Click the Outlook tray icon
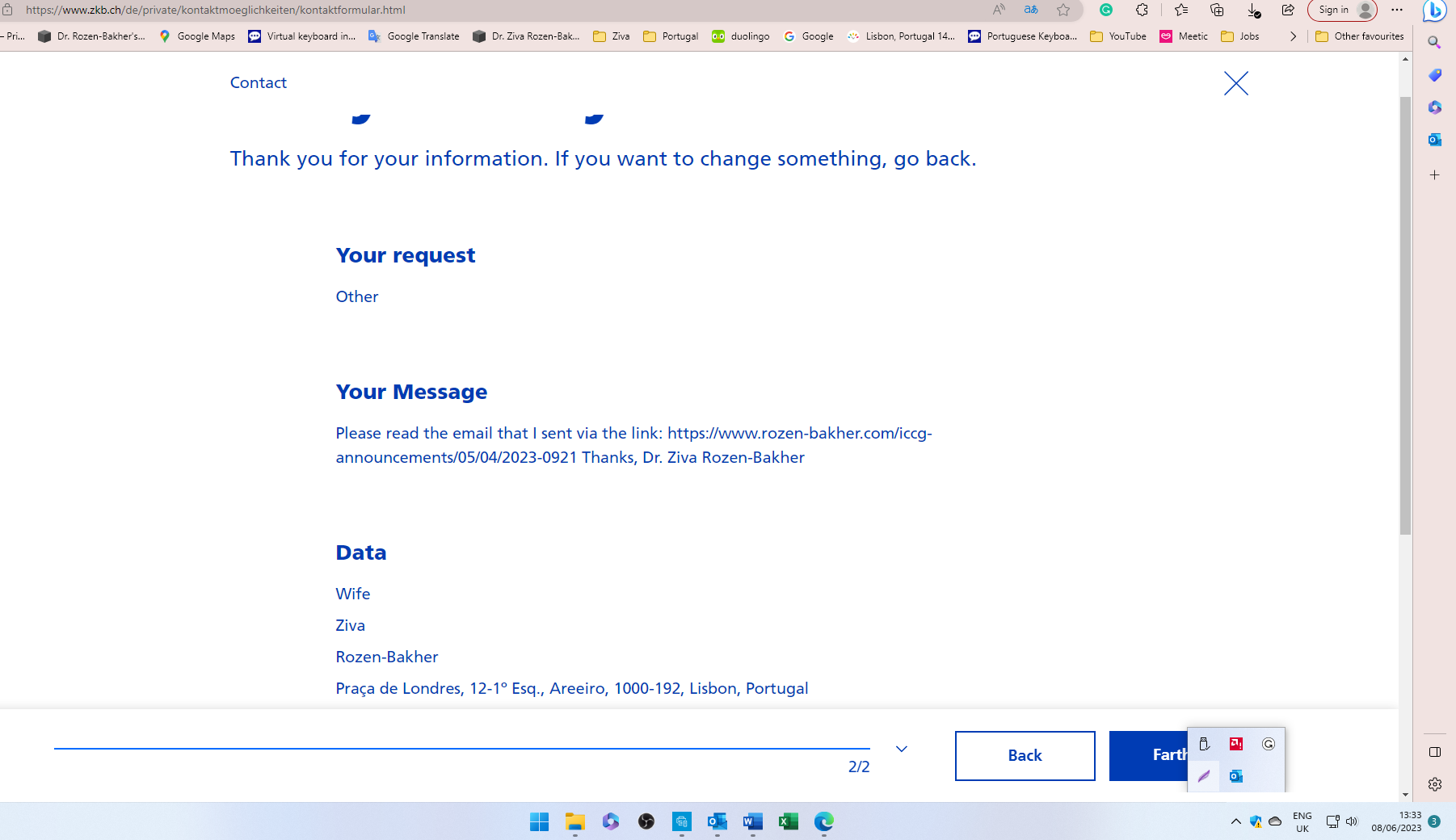The image size is (1456, 840). click(1236, 776)
